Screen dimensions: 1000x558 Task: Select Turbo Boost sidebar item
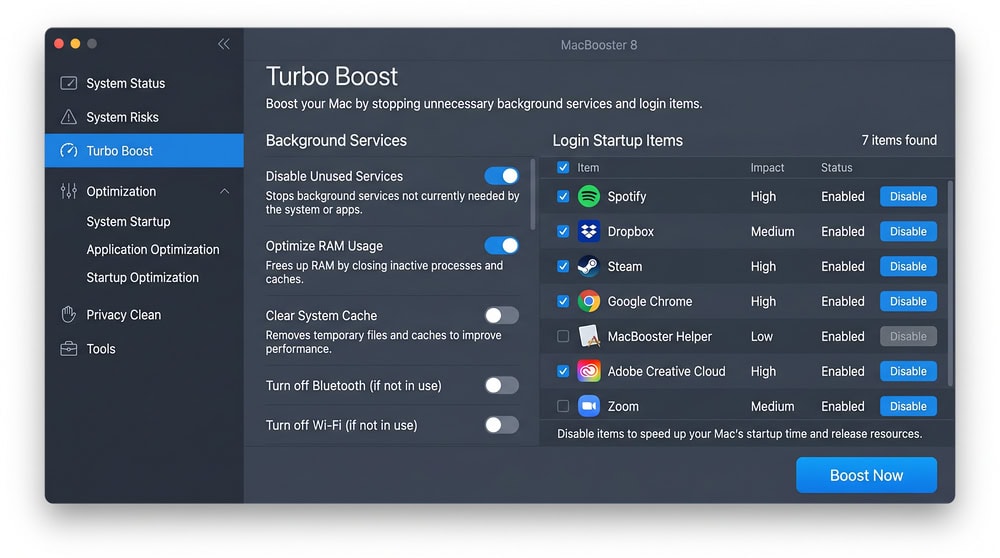[144, 151]
